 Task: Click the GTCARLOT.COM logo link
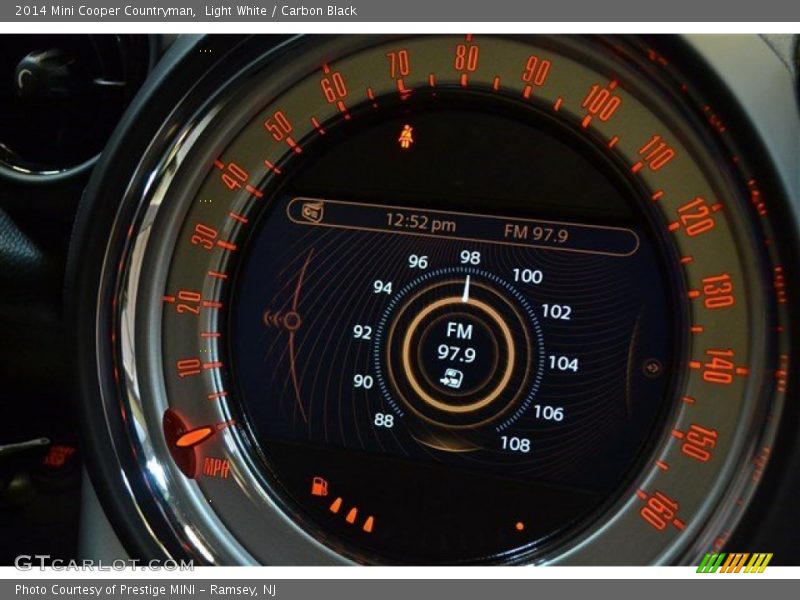[x=104, y=563]
